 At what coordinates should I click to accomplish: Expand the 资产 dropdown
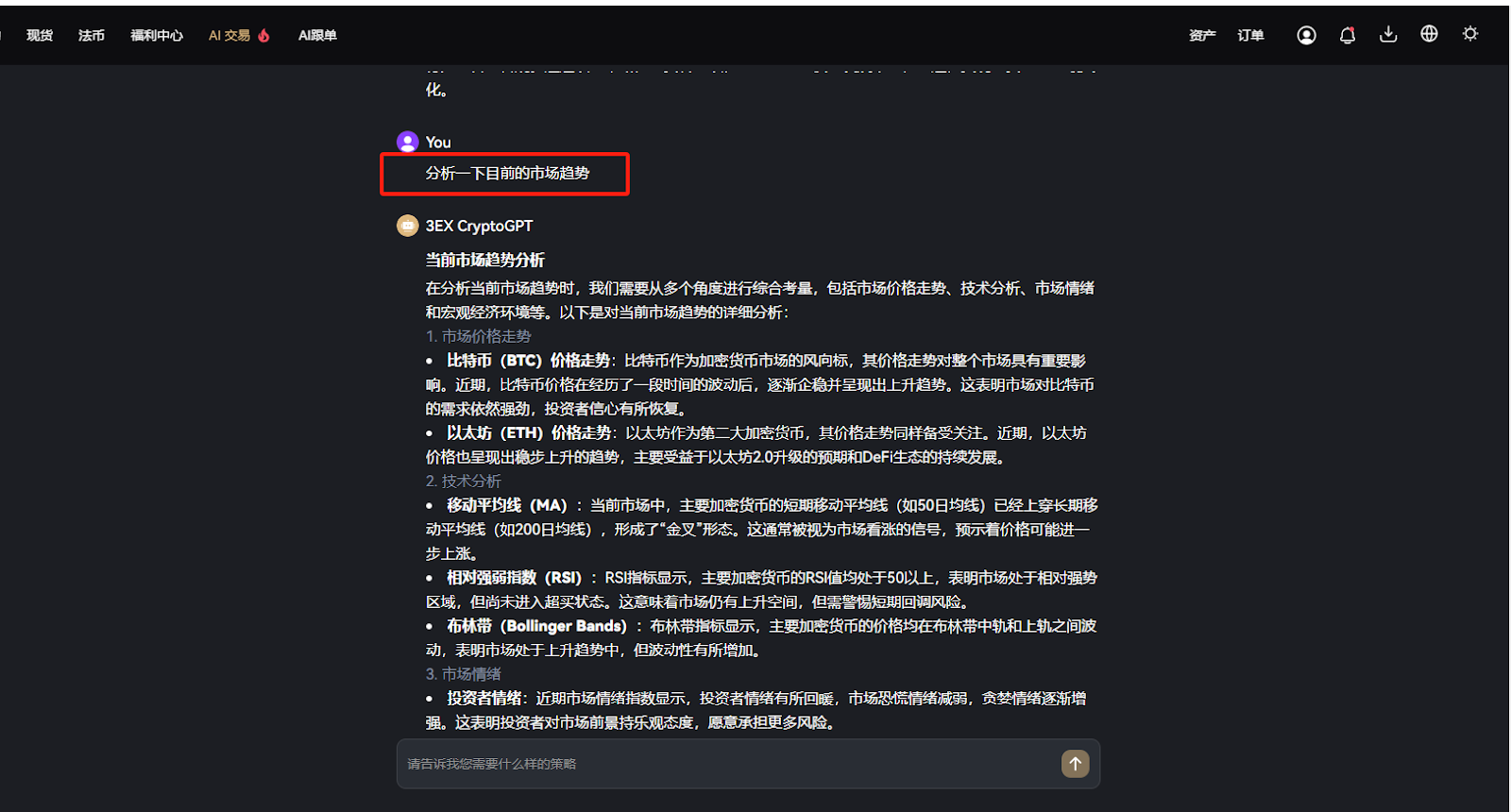tap(1202, 35)
